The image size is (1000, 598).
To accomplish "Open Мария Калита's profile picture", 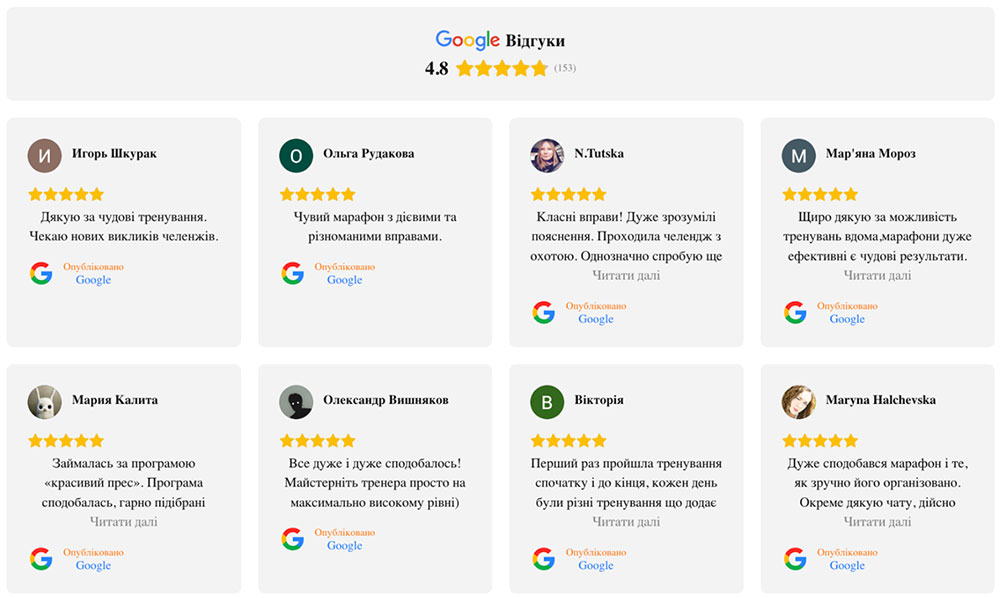I will coord(45,402).
